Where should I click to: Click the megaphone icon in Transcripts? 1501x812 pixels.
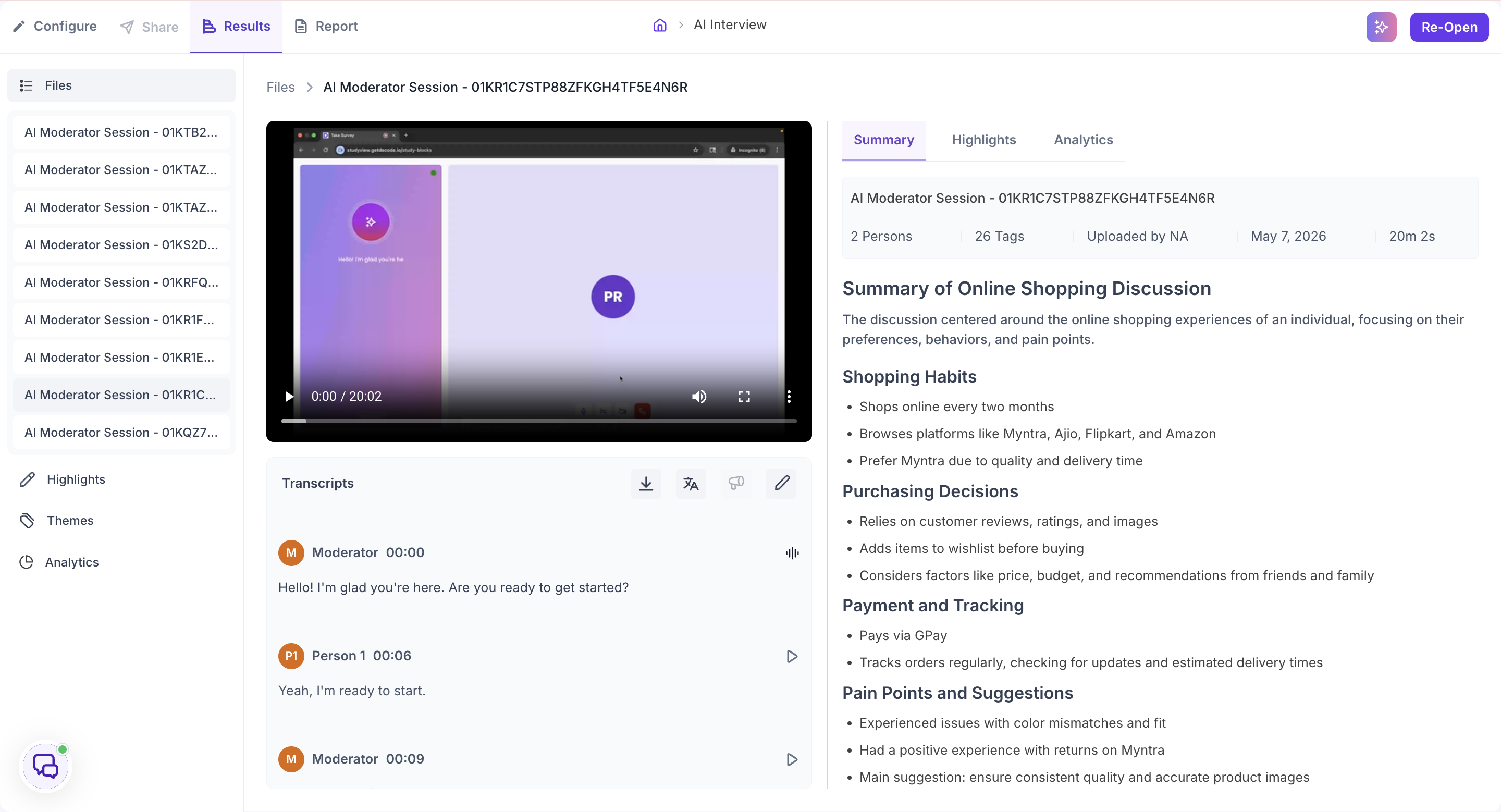click(x=736, y=483)
